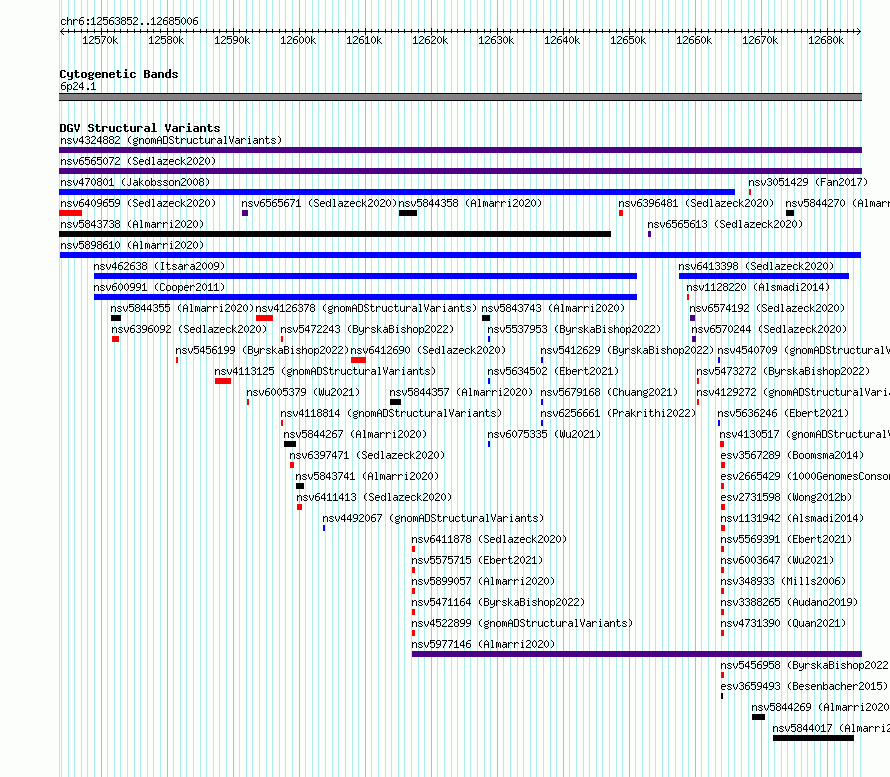
Task: Click the nsv6003647 (Wu2021) label
Action: (777, 560)
